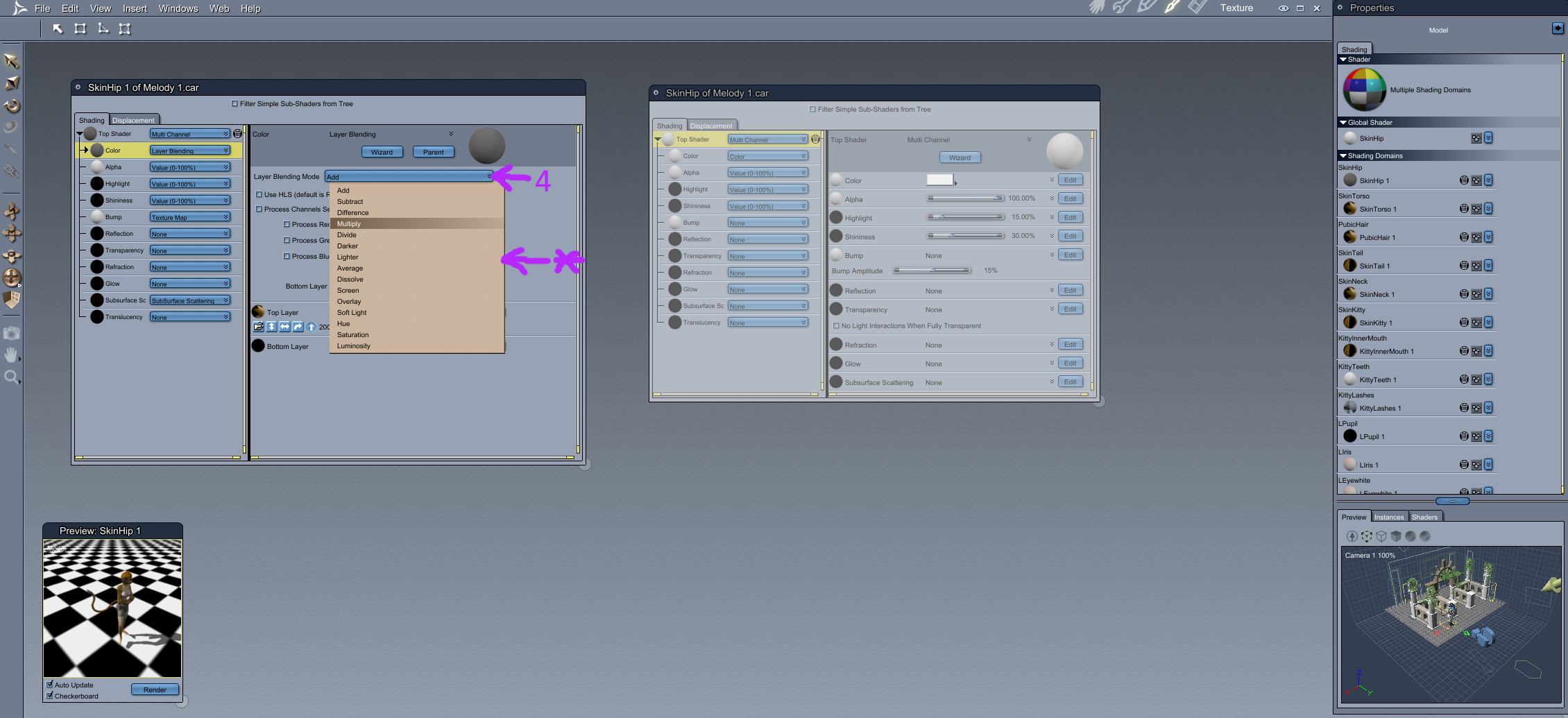
Task: Click Render button in Preview window
Action: [155, 690]
